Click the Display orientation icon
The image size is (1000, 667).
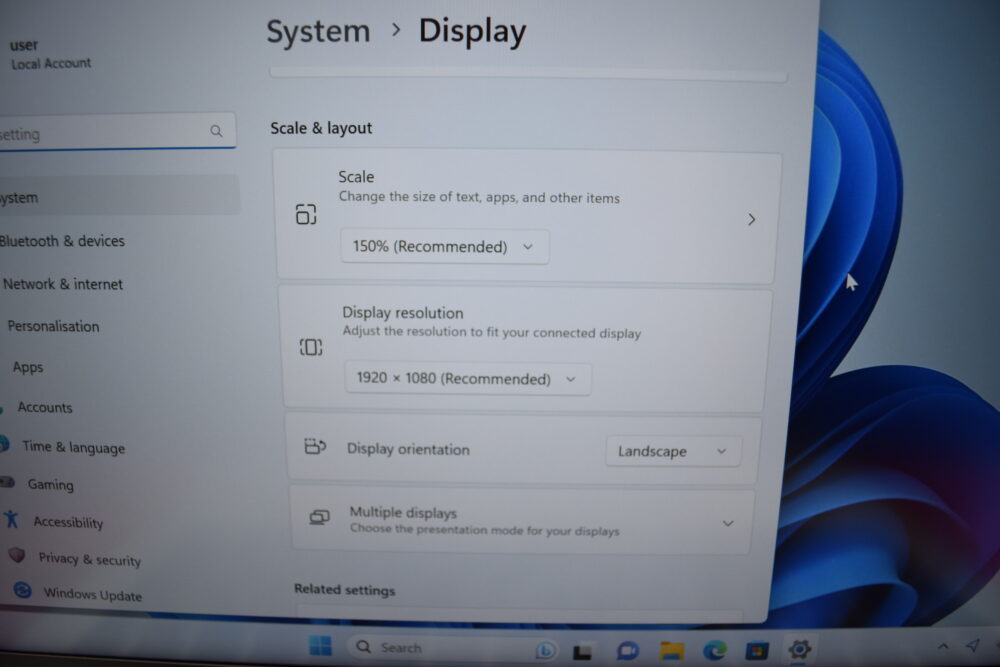[315, 446]
